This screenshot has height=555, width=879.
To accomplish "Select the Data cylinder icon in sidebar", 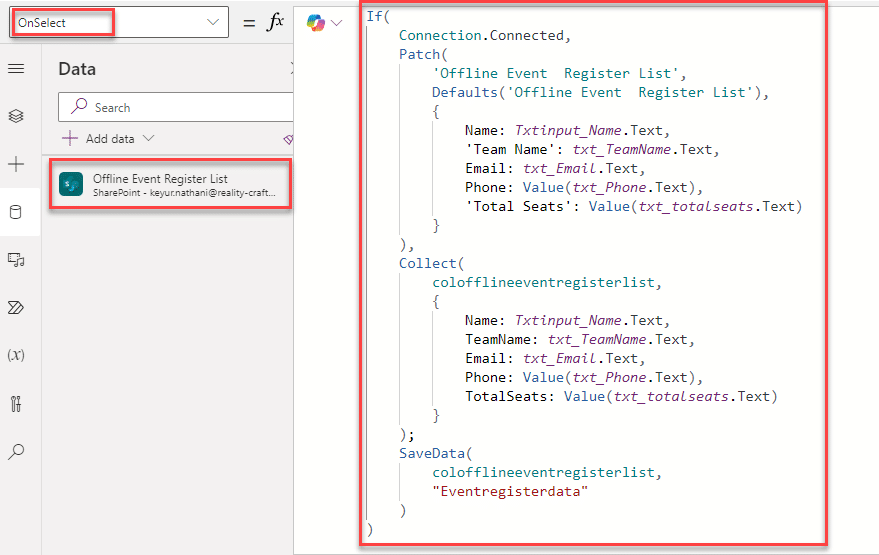I will coord(16,212).
